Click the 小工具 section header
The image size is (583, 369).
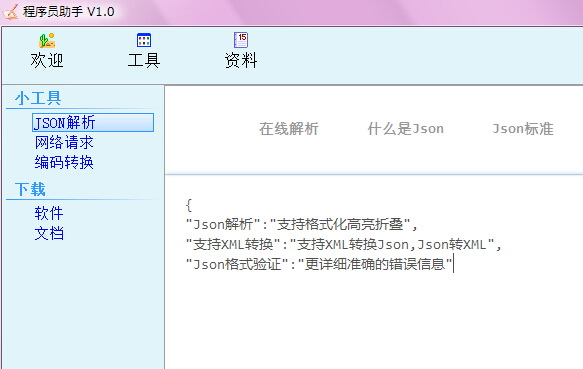(38, 98)
